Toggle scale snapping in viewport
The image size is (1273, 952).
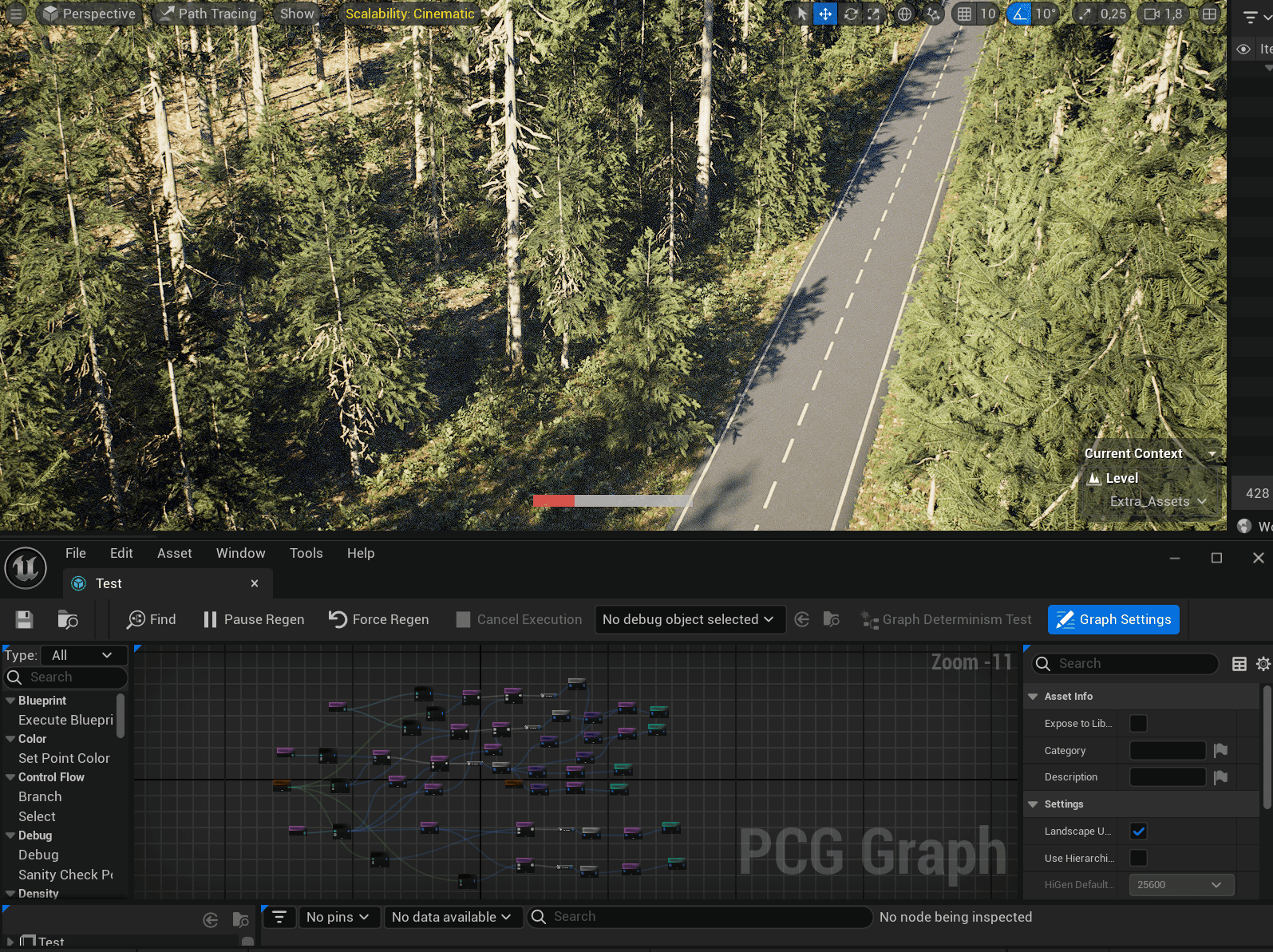pos(1085,14)
